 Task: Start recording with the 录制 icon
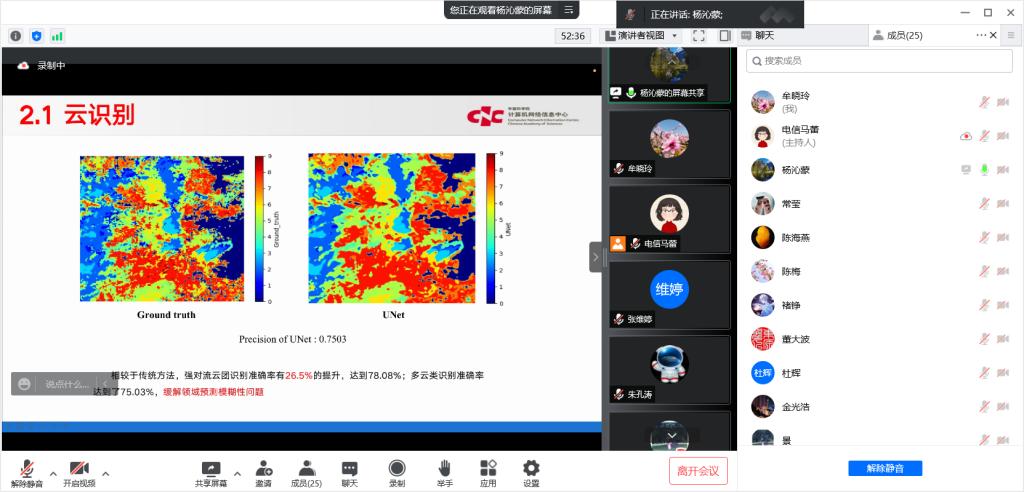396,473
